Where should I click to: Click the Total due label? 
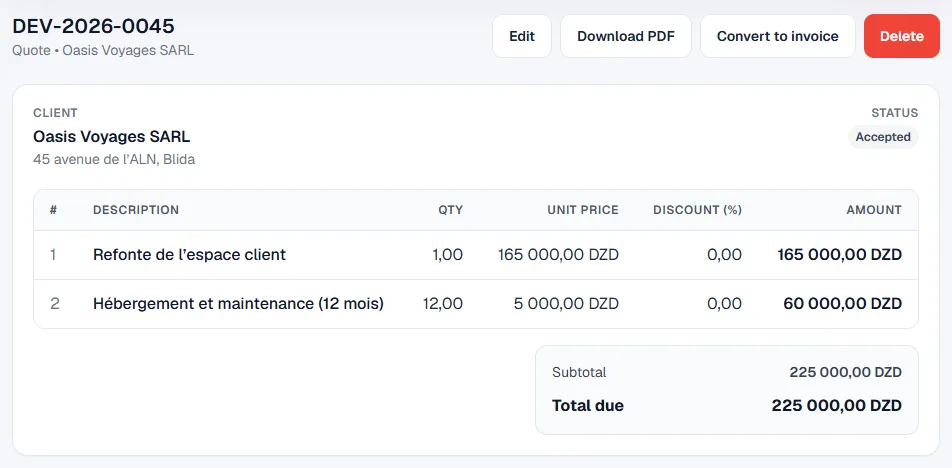588,405
